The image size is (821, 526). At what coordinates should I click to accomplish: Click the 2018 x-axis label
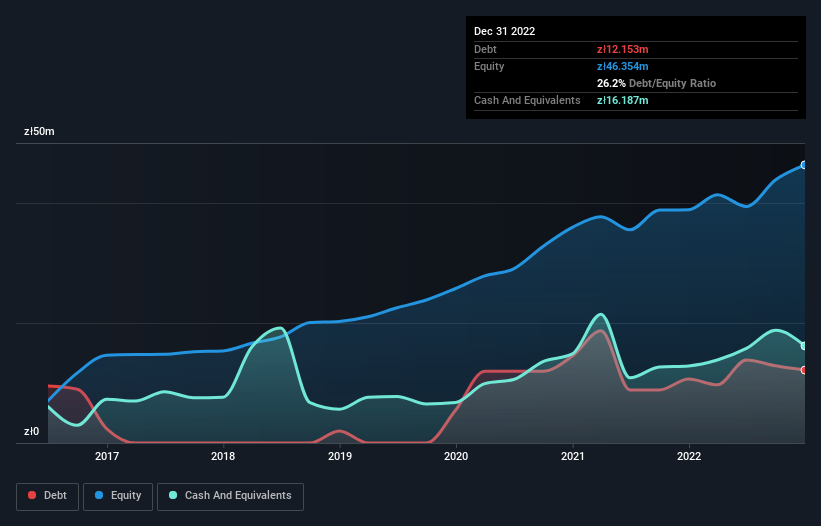223,456
